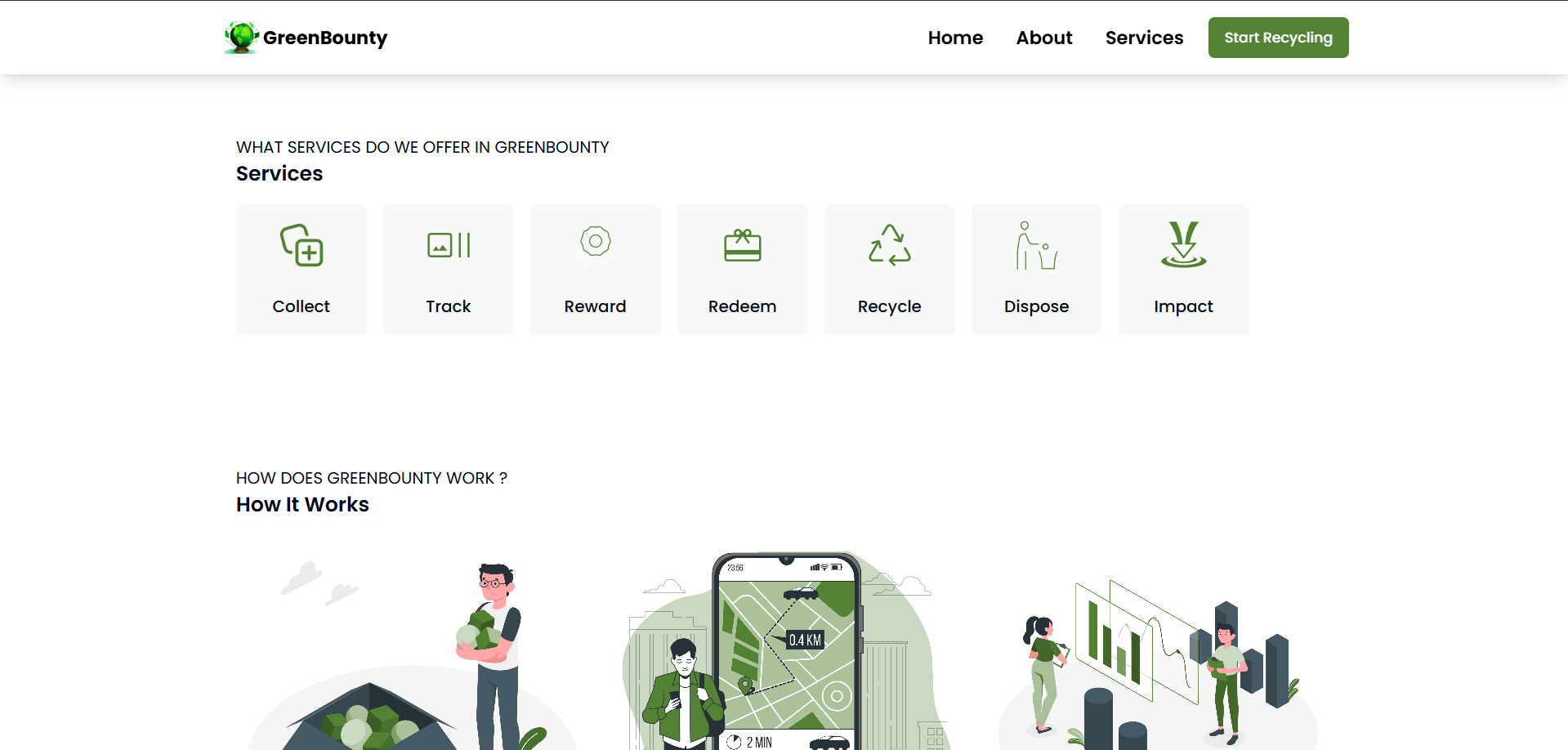Select the Redeem card label

(x=743, y=306)
